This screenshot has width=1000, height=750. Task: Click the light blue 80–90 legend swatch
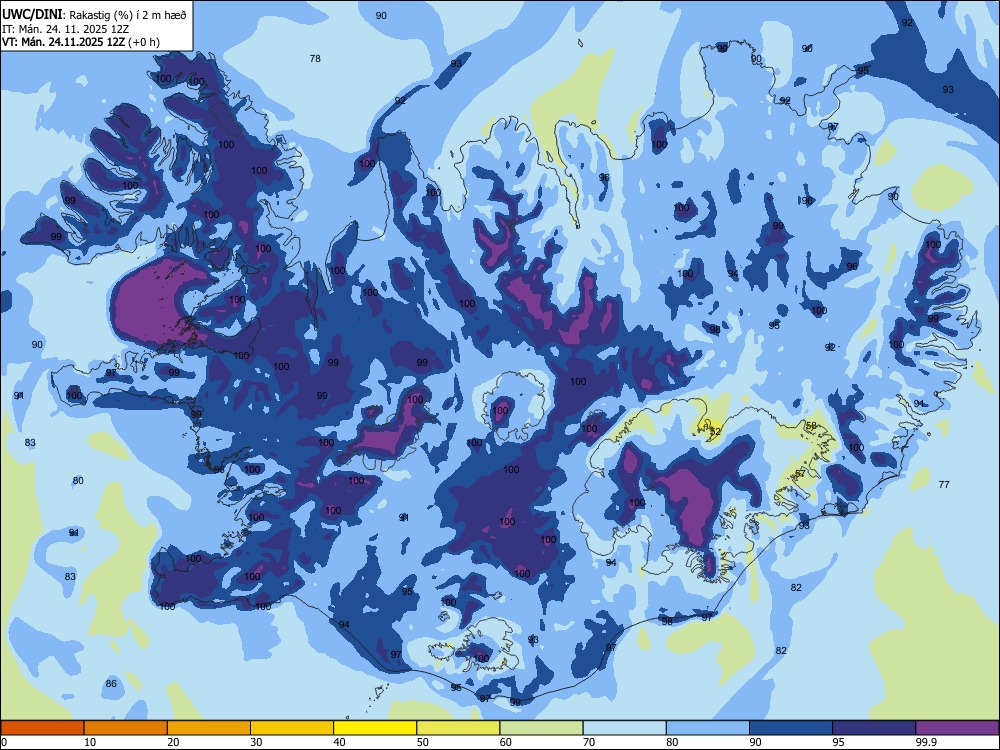707,728
